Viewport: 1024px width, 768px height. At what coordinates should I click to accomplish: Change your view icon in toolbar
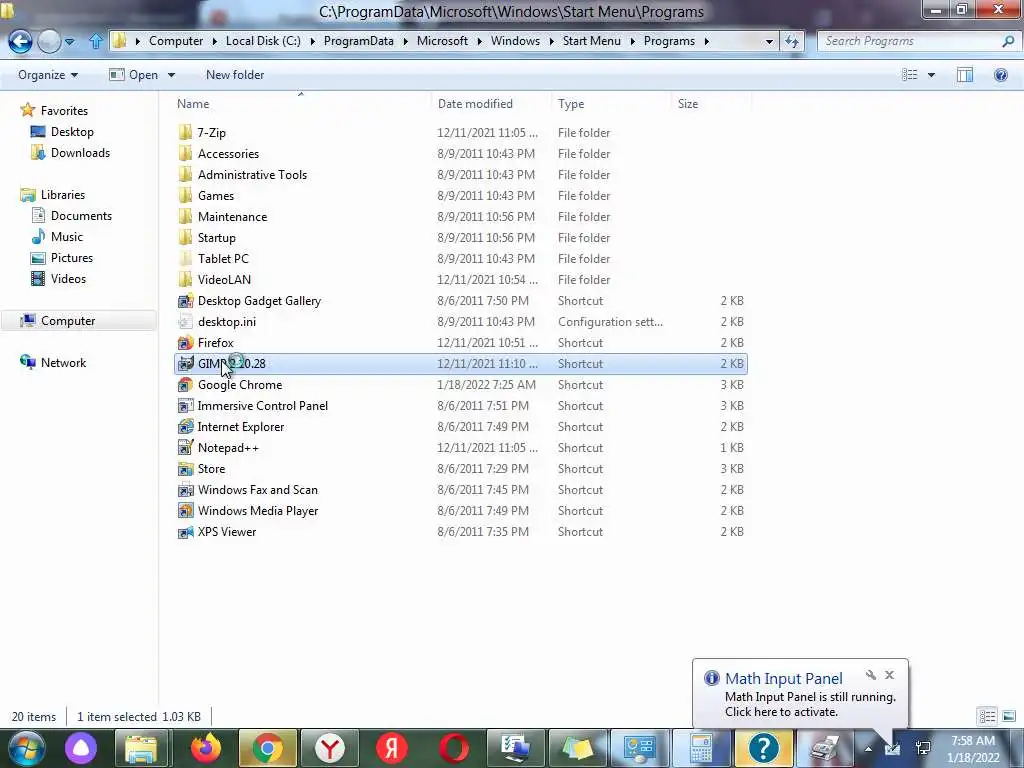pos(910,75)
